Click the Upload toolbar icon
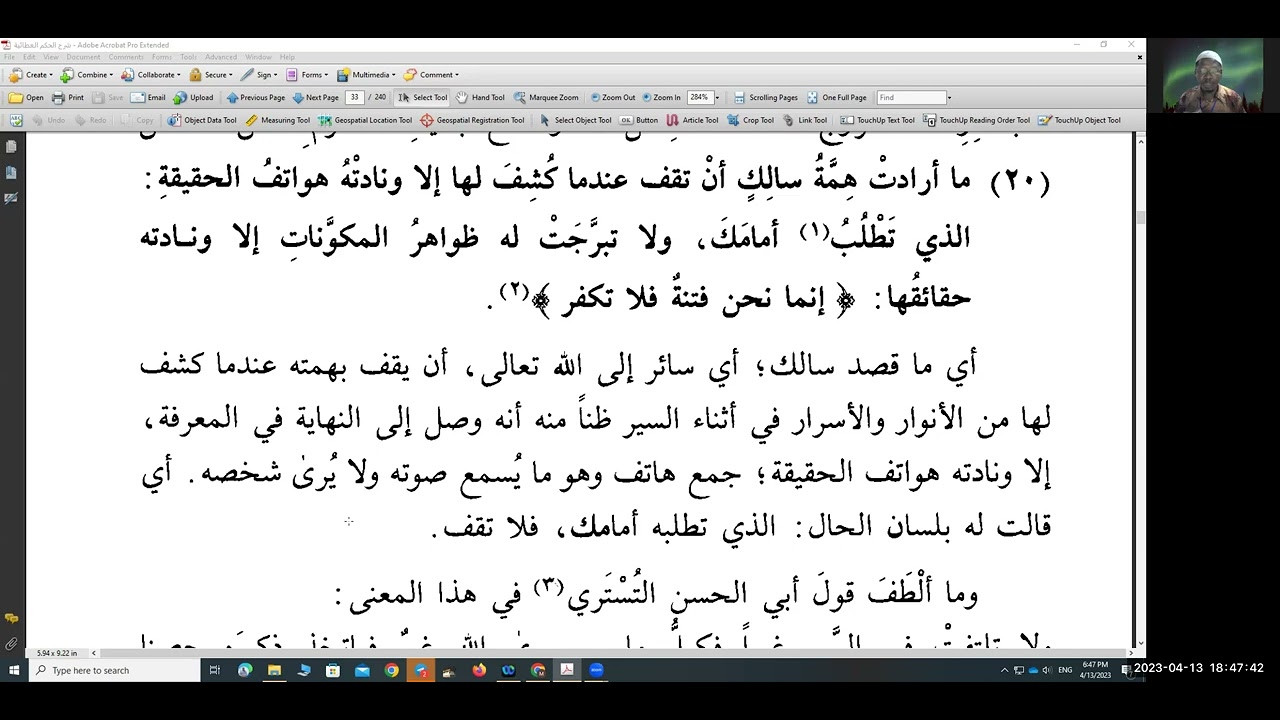This screenshot has width=1280, height=720. coord(193,97)
